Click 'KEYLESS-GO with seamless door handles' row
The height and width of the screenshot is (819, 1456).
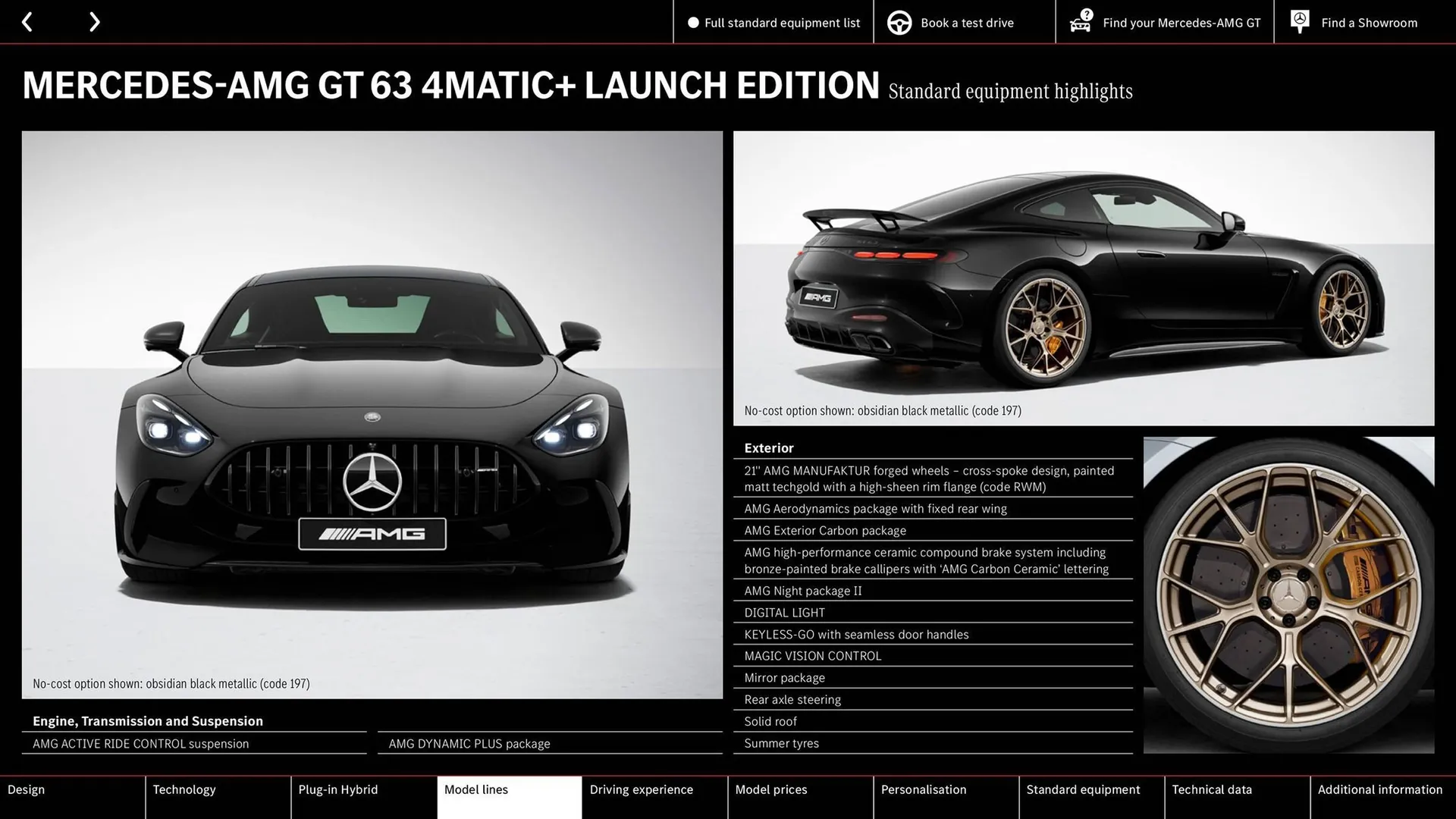click(933, 634)
